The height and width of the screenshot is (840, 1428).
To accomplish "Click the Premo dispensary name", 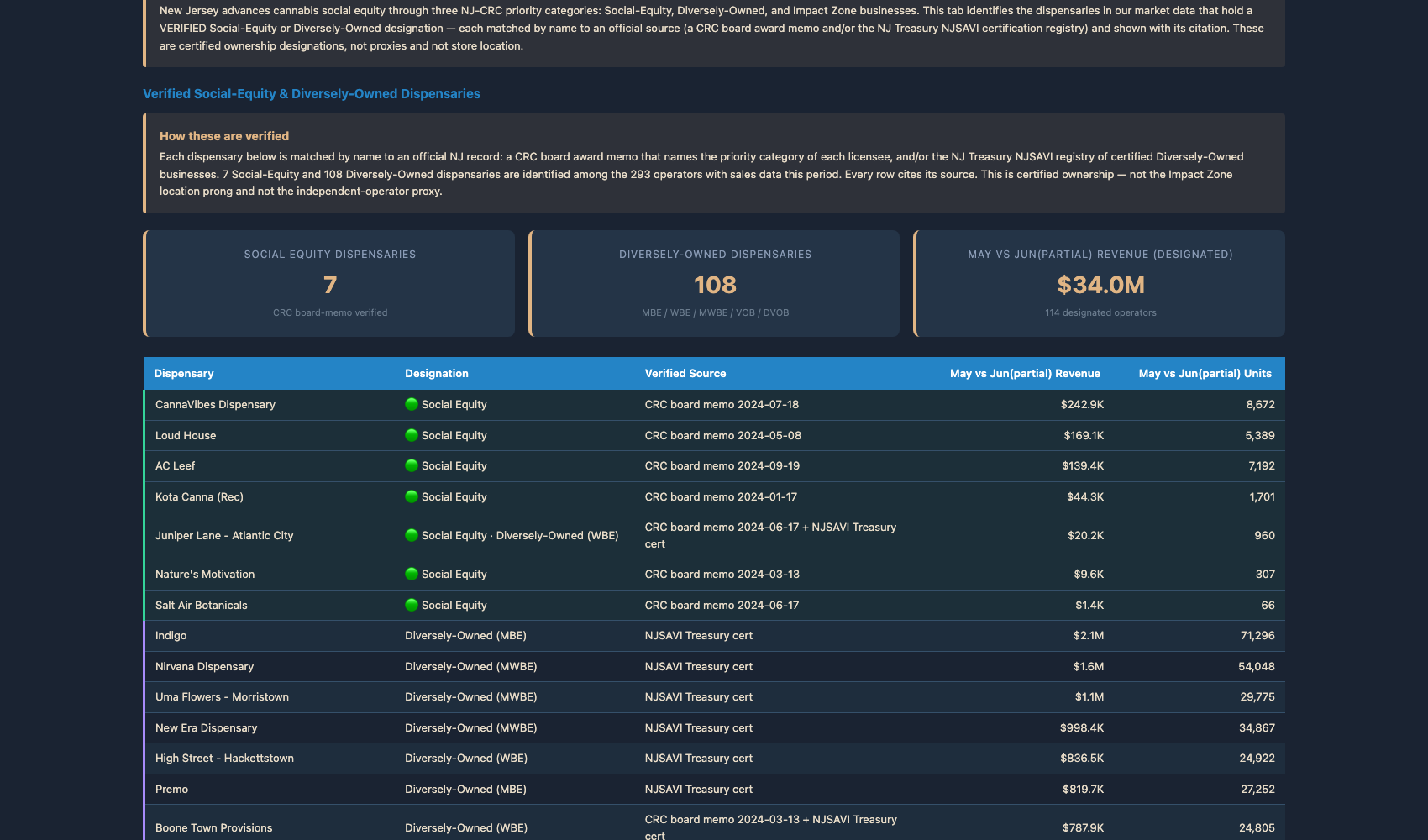I will point(171,789).
